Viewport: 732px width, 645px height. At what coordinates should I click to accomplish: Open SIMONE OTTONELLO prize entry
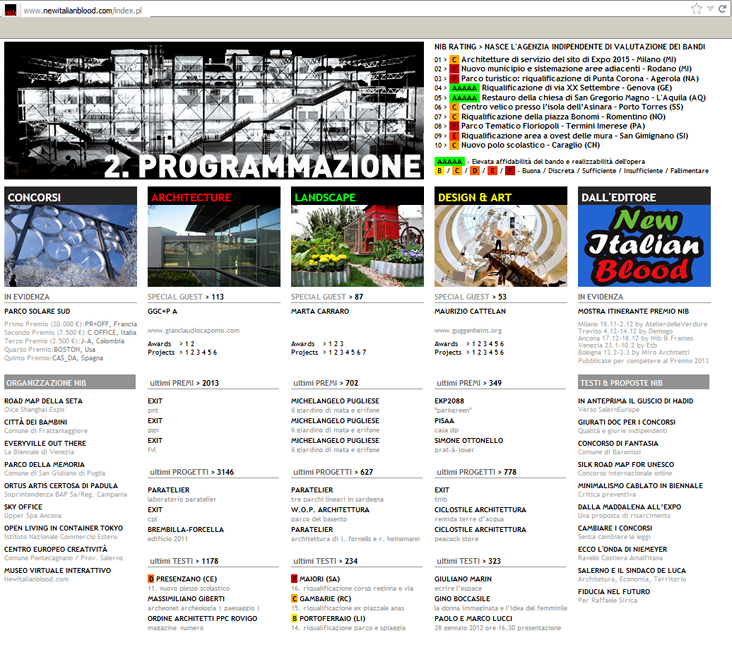469,441
